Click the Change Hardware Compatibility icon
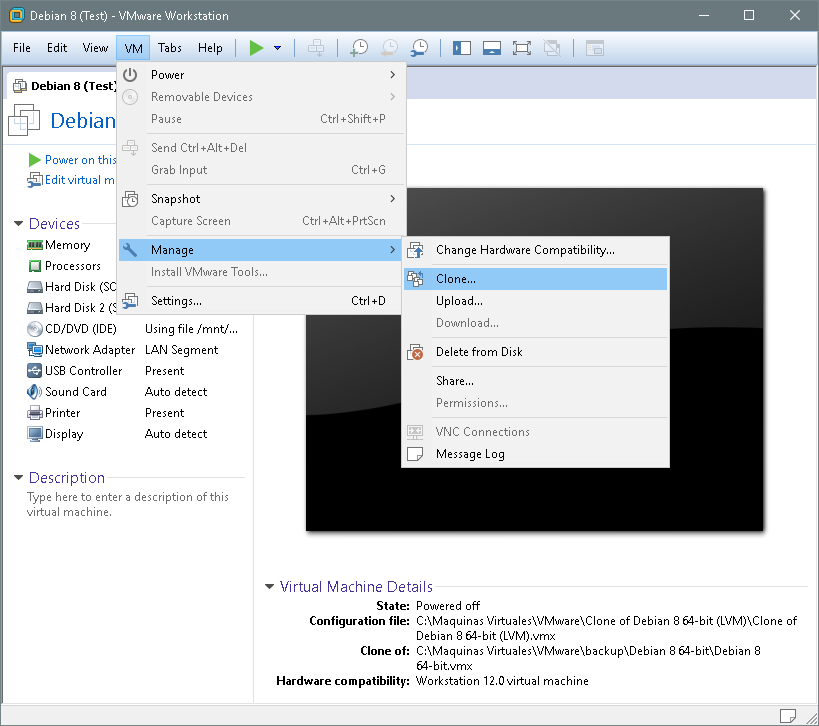The image size is (819, 726). tap(415, 250)
